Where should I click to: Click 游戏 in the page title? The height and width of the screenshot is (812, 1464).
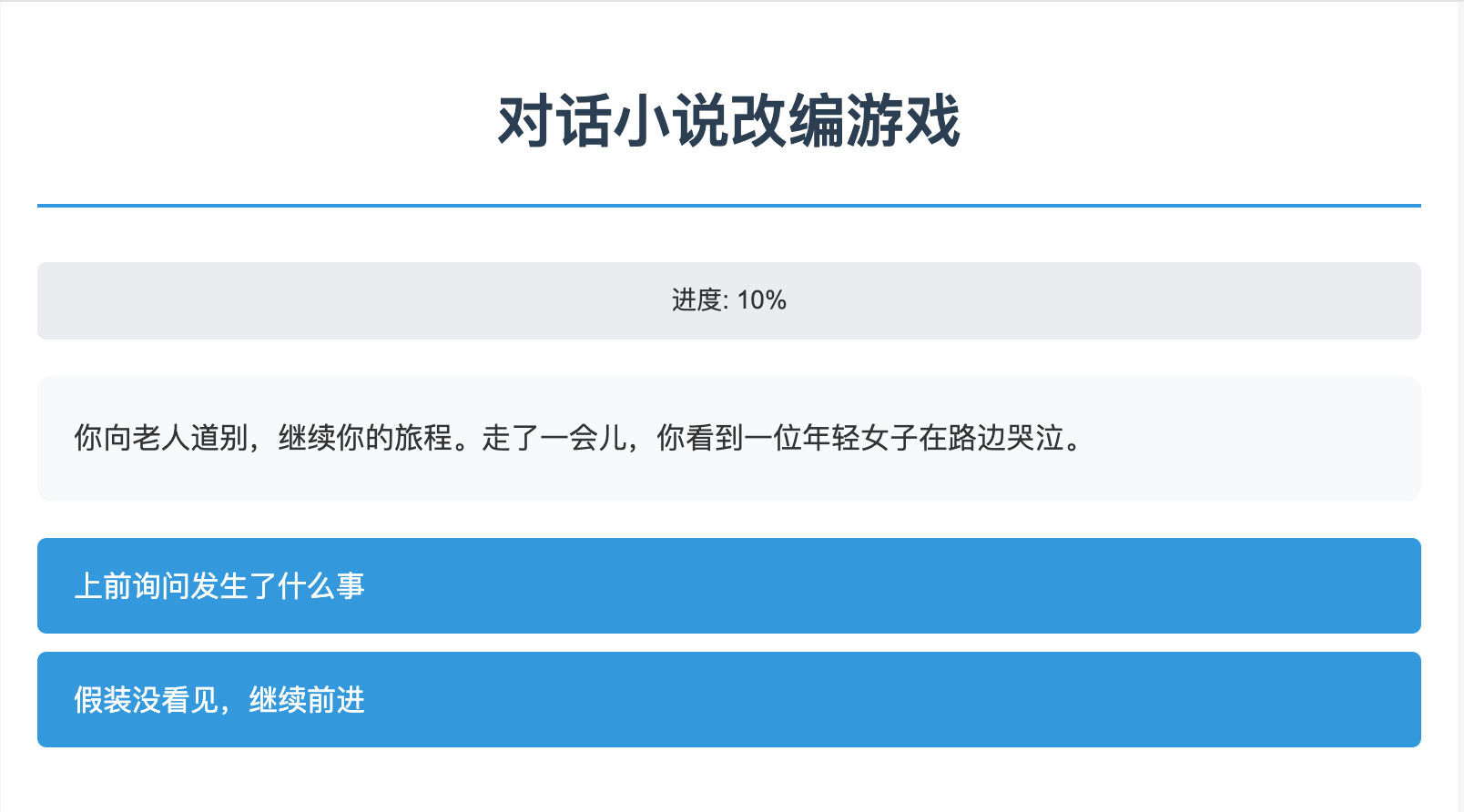tap(902, 121)
